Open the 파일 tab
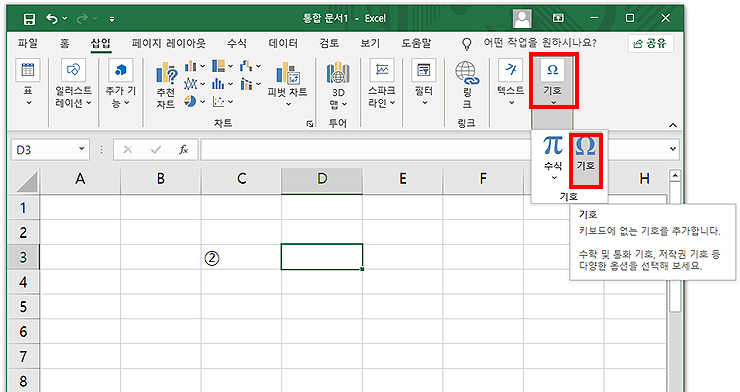Screen dimensions: 740x392 point(27,43)
